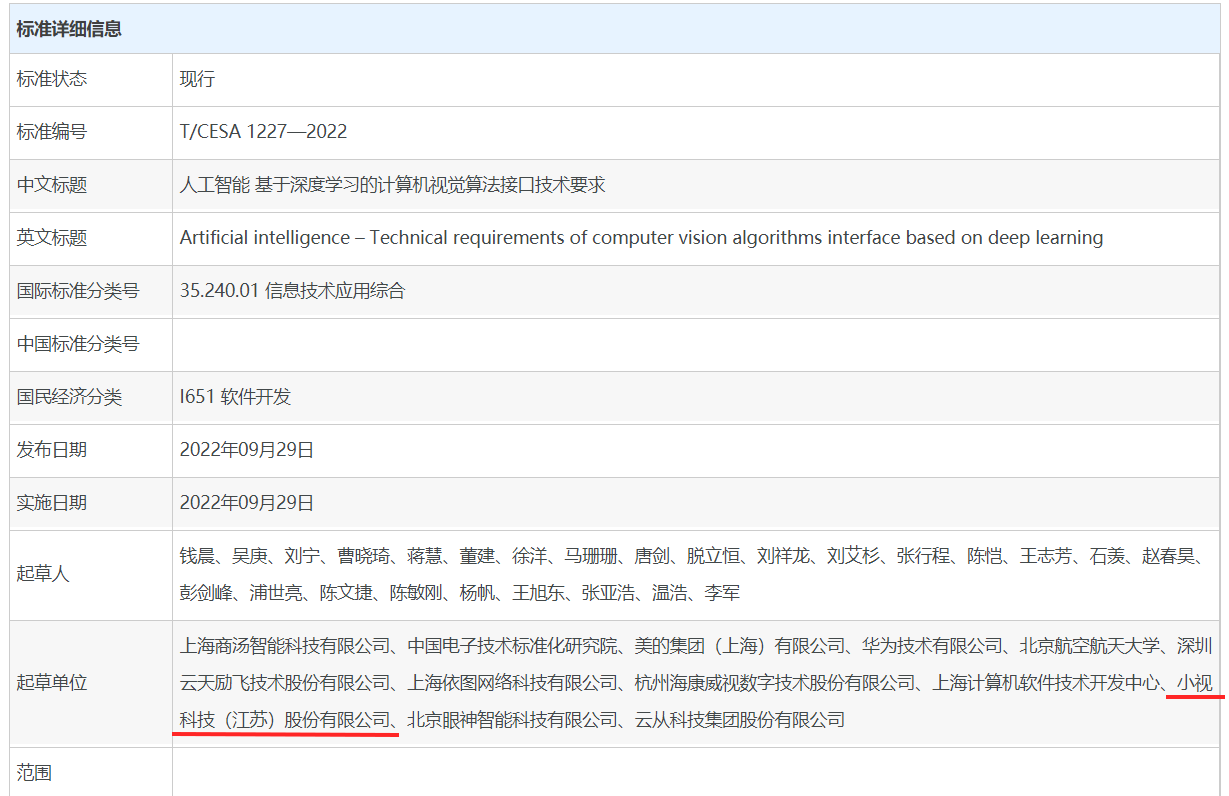Viewport: 1229px width, 796px height.
Task: Click the 范围 row label
Action: point(34,772)
